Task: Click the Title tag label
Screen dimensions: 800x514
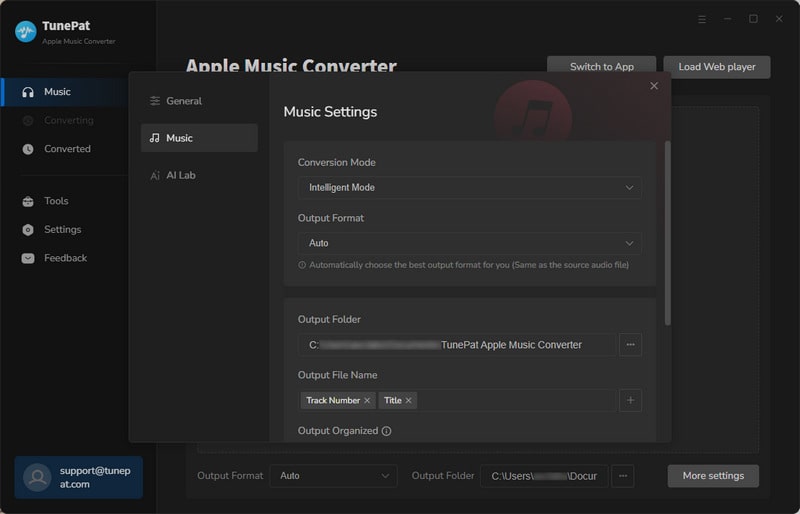Action: click(393, 401)
